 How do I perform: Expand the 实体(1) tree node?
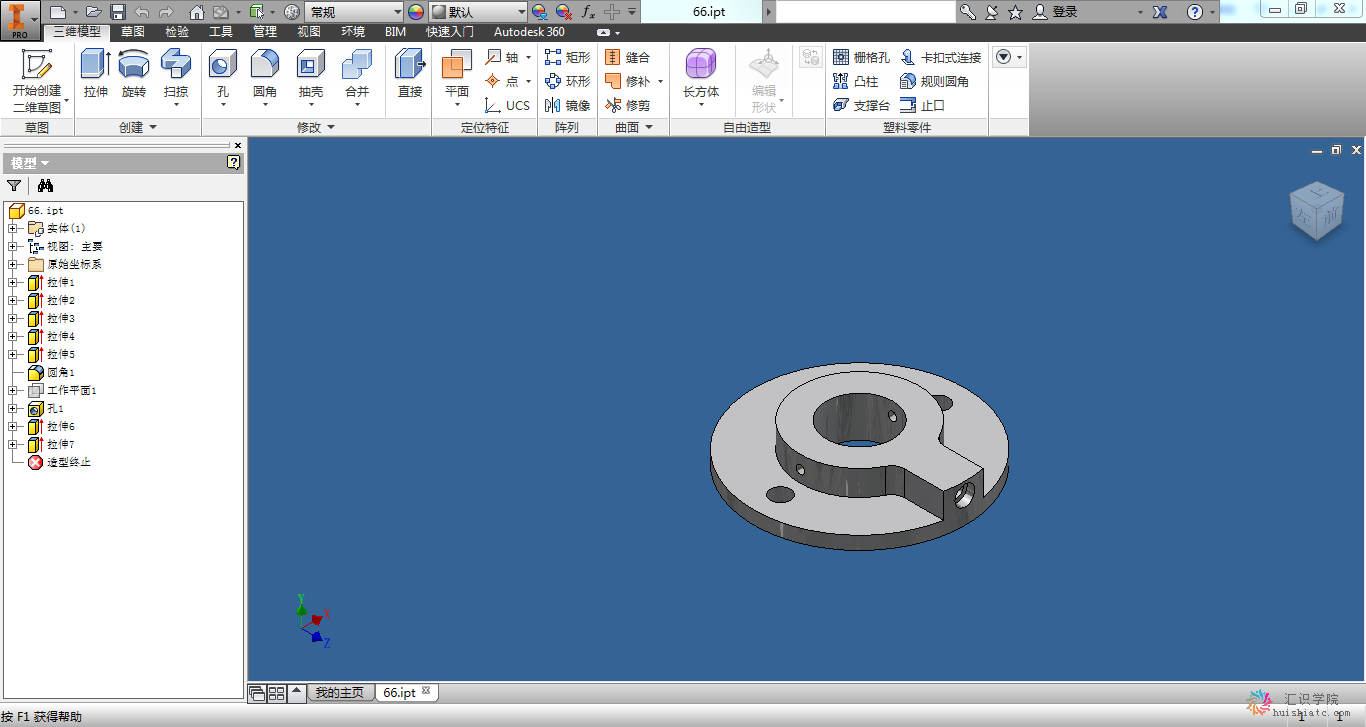tap(13, 228)
